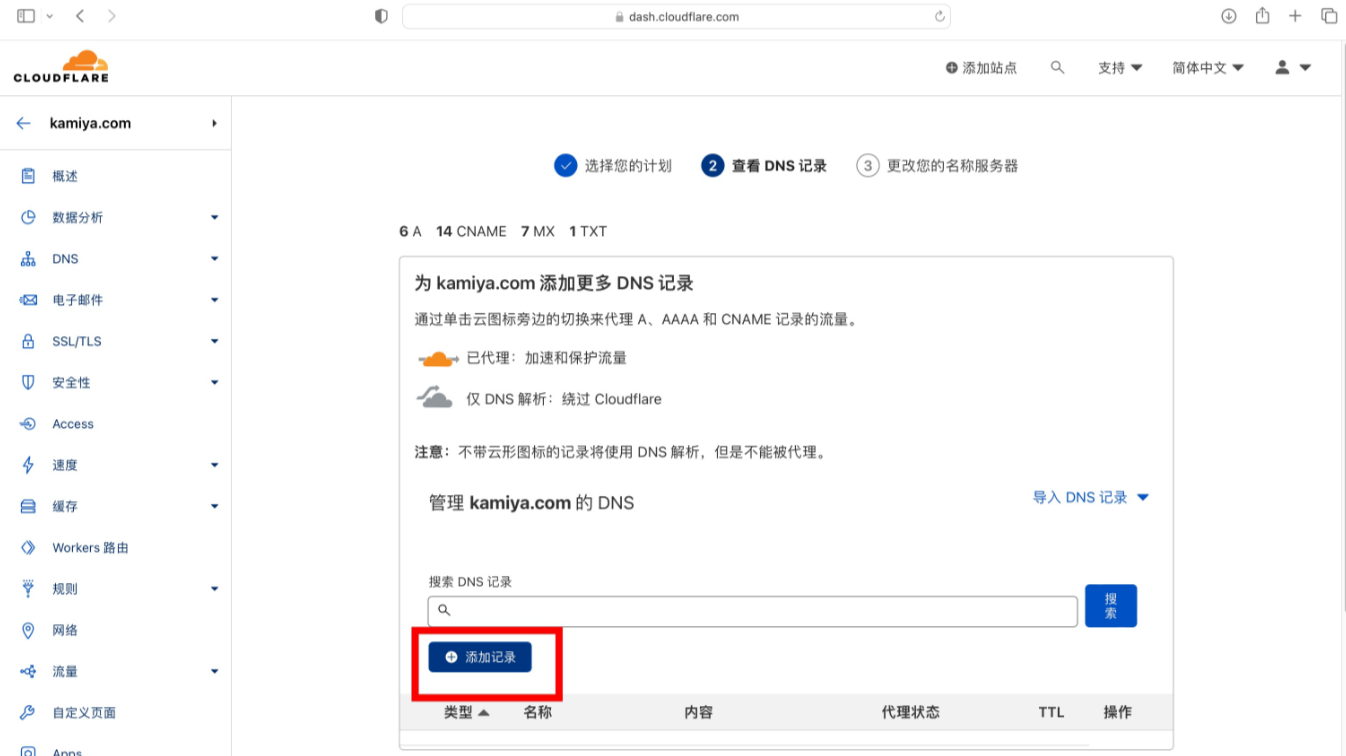Go to step 更改您的名称服务器
The width and height of the screenshot is (1346, 756).
point(938,166)
